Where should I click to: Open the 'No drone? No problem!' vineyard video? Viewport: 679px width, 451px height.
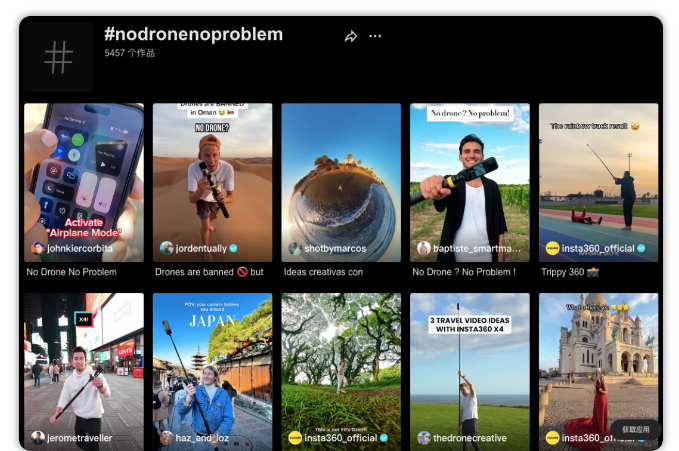(470, 182)
